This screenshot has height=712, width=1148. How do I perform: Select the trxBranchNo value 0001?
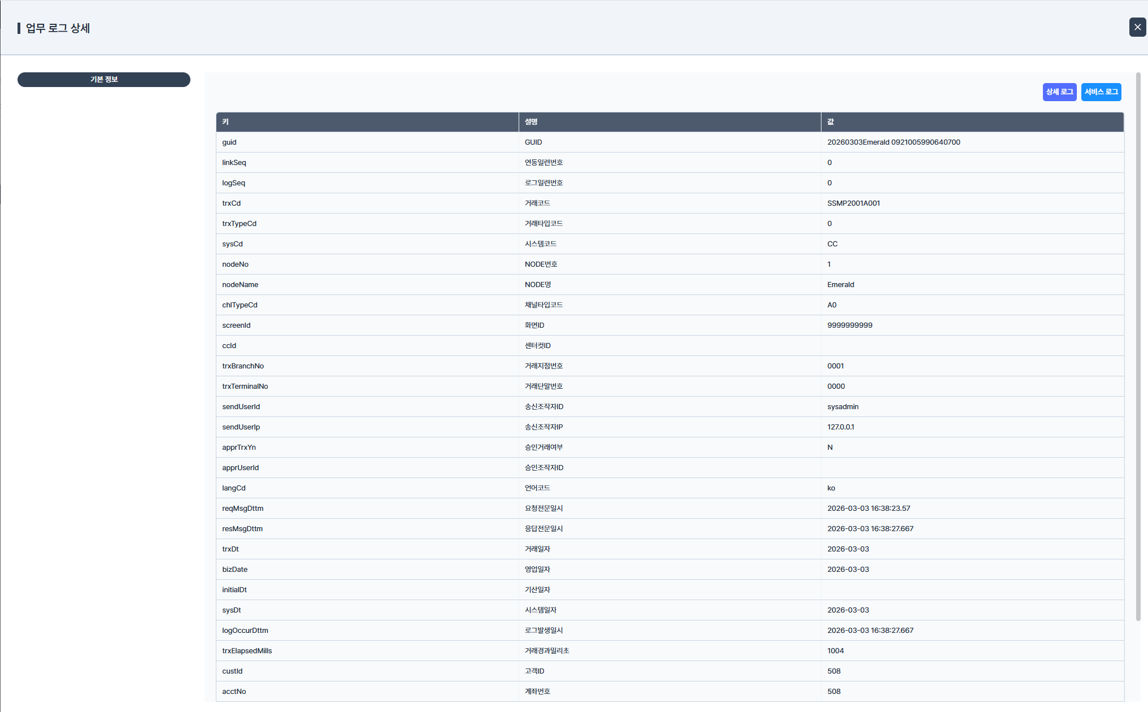pyautogui.click(x=835, y=366)
